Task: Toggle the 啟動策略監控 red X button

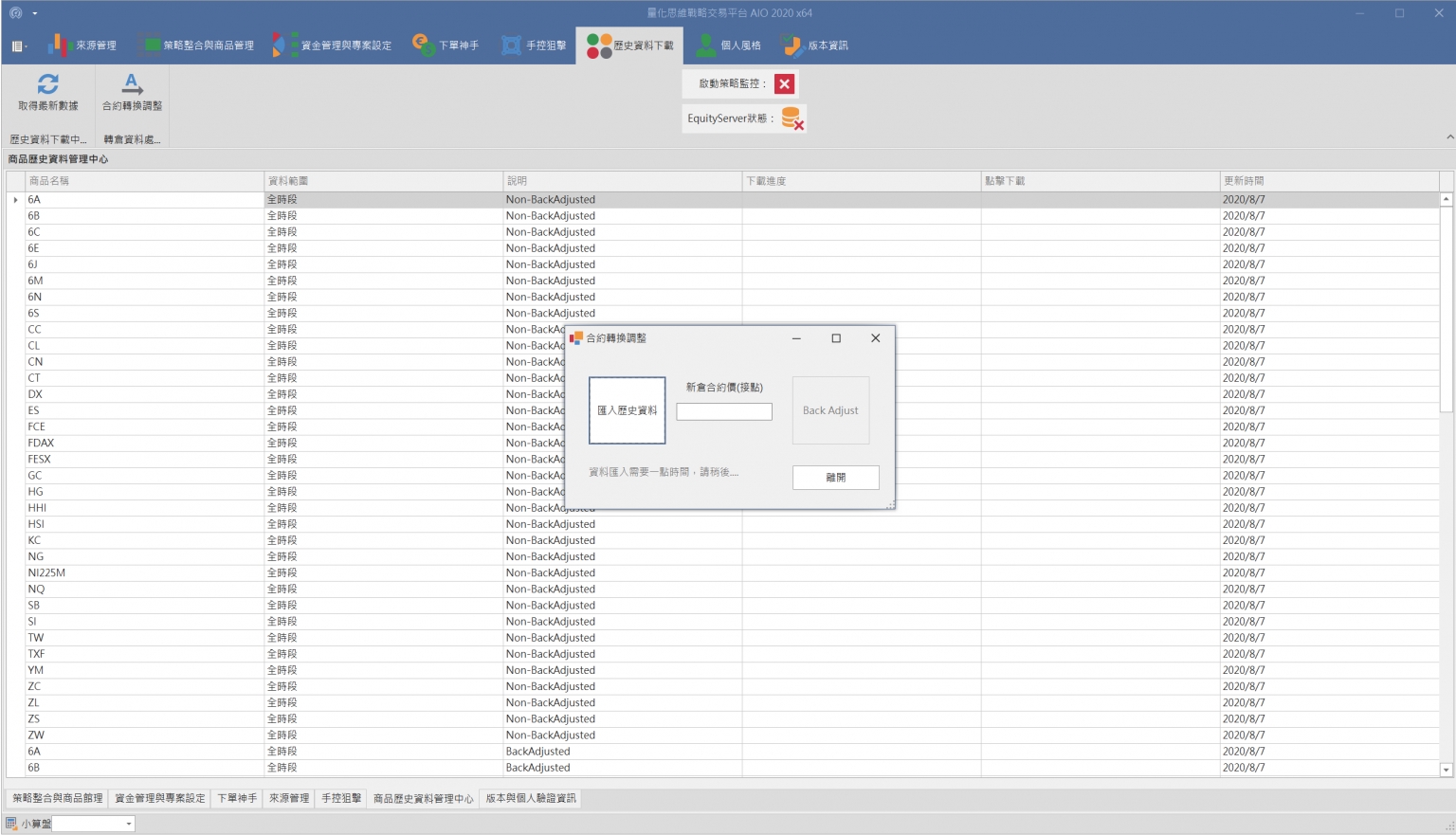Action: (x=784, y=83)
